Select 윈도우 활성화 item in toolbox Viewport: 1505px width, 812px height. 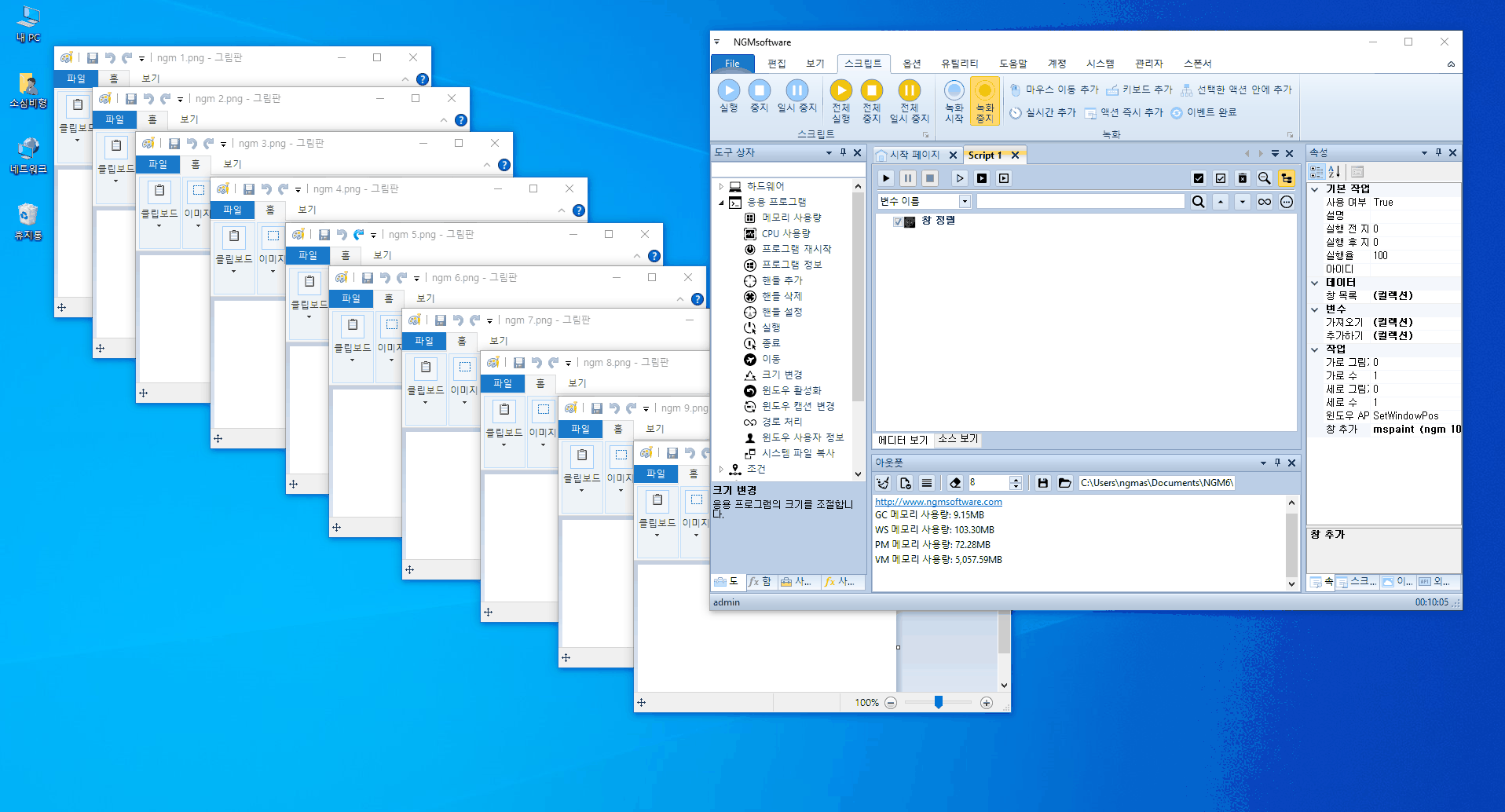tap(791, 390)
